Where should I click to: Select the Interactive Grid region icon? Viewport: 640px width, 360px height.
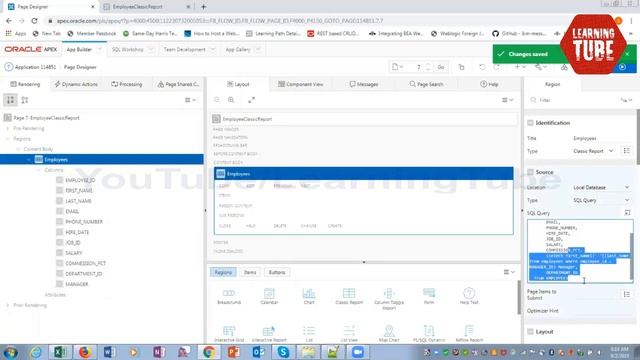pyautogui.click(x=229, y=331)
